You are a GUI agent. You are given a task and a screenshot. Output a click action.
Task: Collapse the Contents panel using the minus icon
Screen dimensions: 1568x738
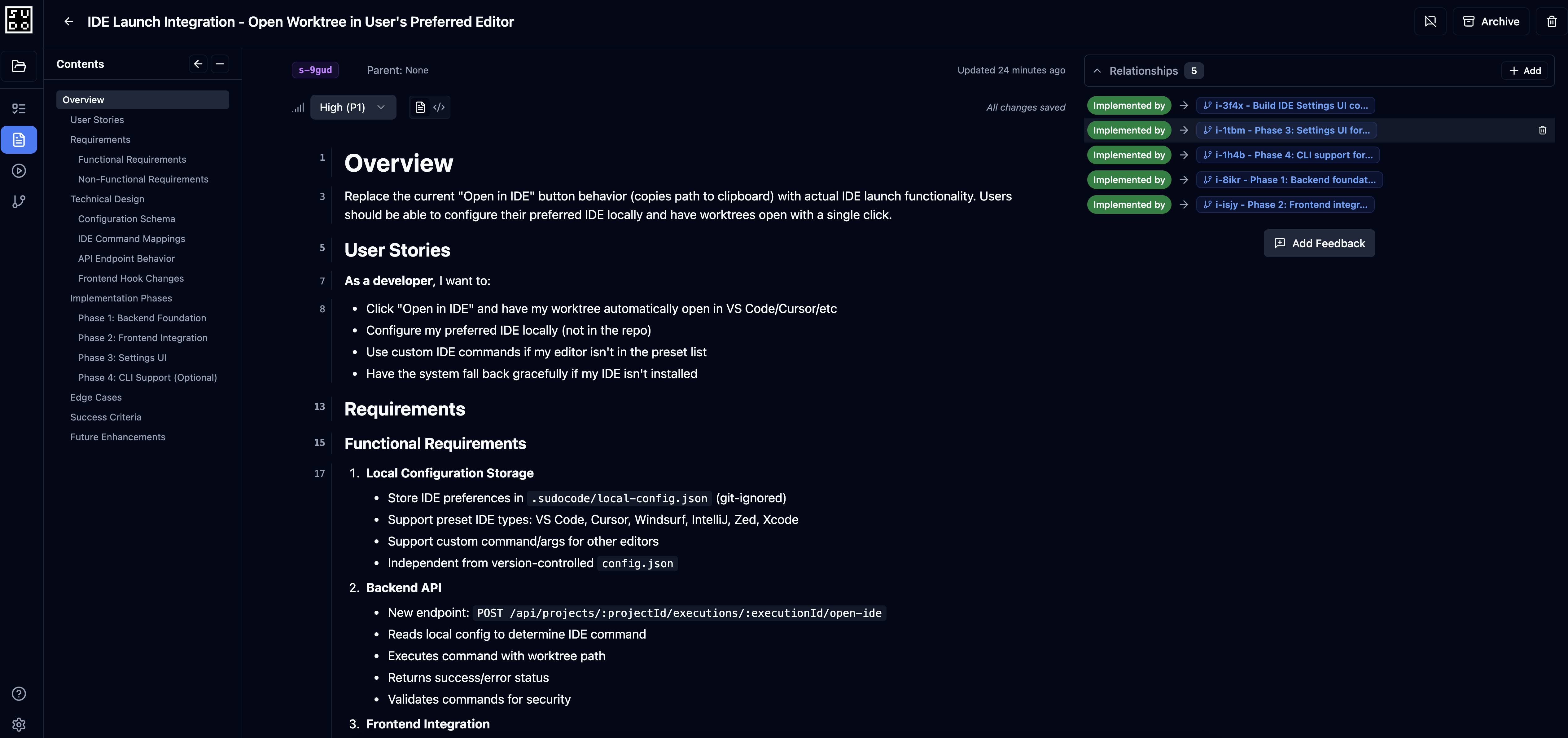pos(220,63)
